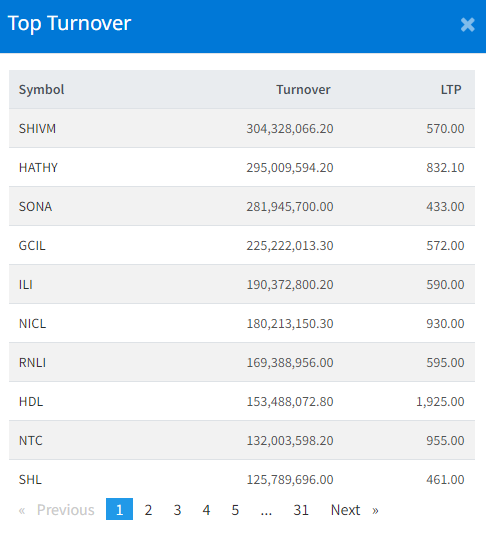Select the GCIL symbol
The width and height of the screenshot is (486, 537).
32,246
